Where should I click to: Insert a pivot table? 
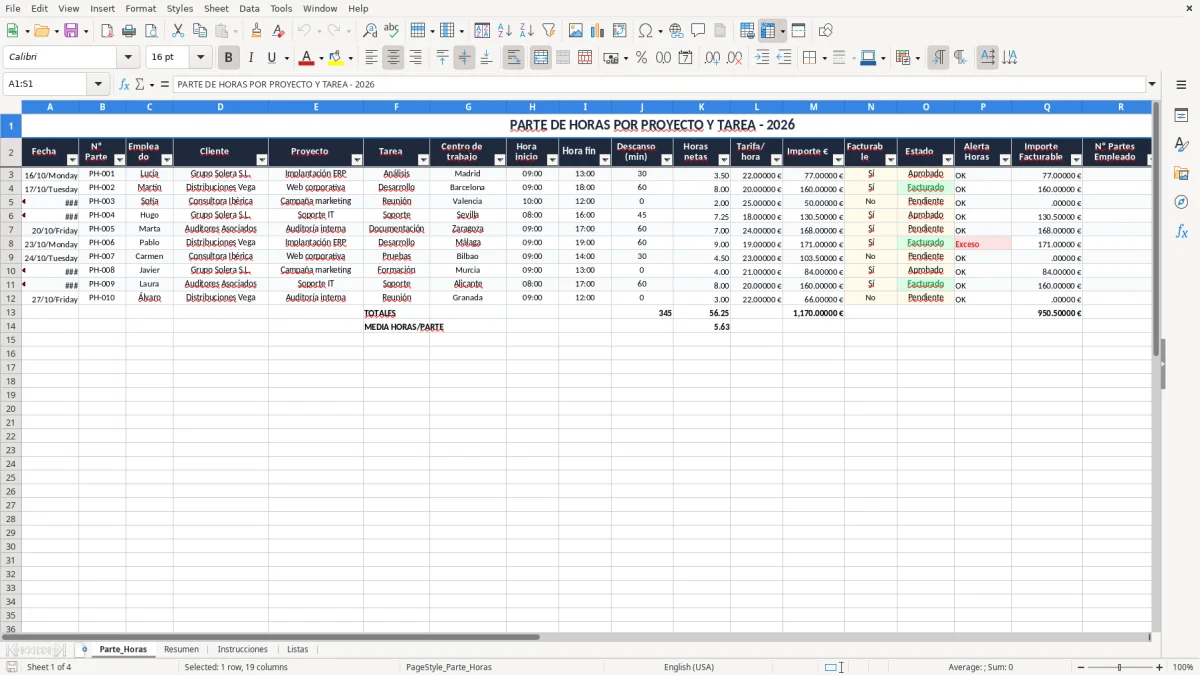(x=620, y=31)
